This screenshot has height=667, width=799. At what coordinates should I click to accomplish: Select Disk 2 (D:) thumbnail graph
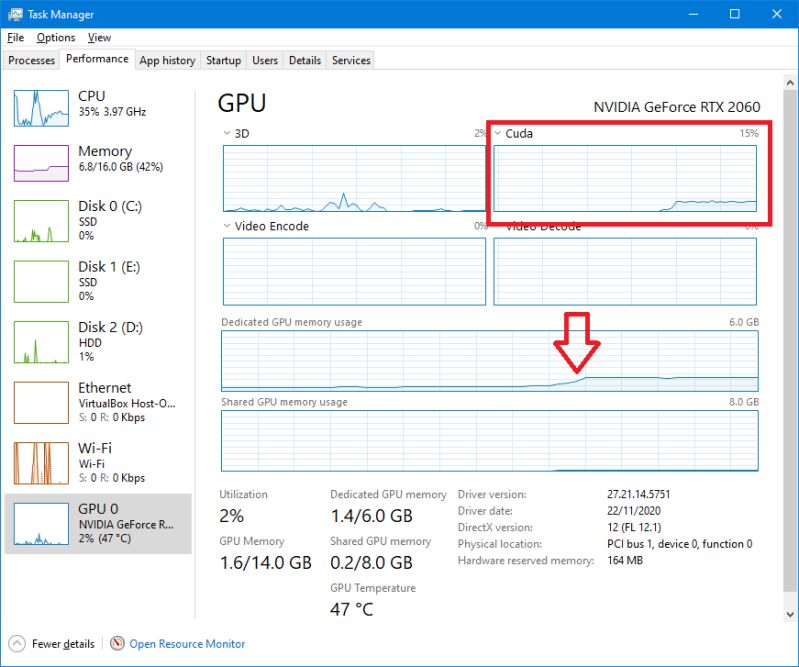pyautogui.click(x=41, y=342)
